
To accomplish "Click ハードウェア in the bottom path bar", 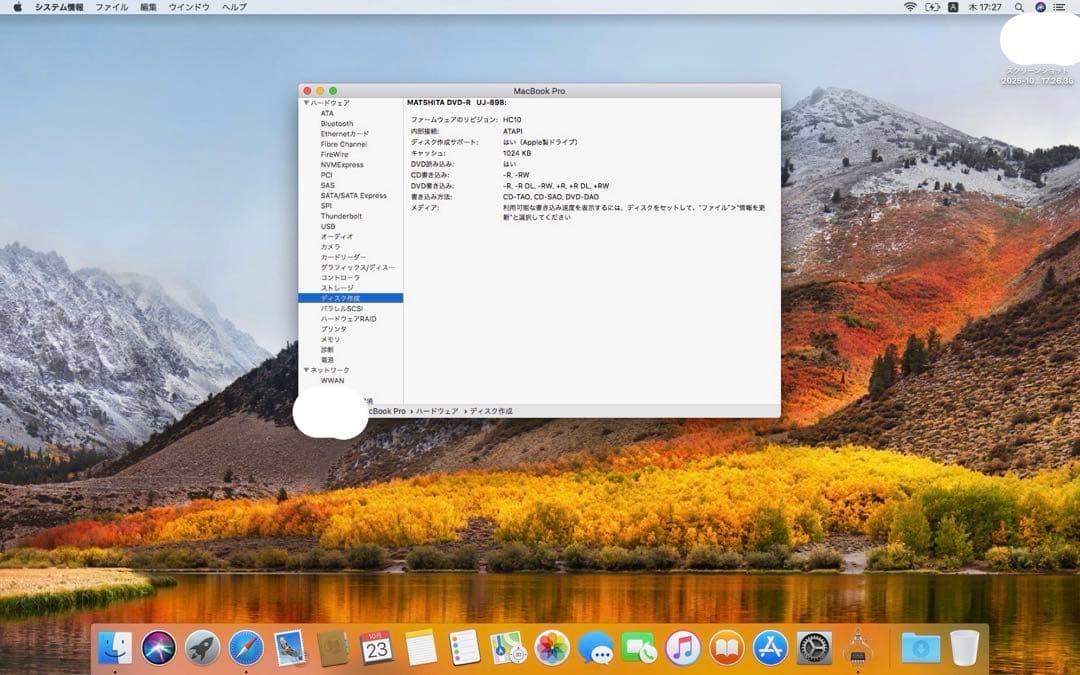I will pyautogui.click(x=437, y=411).
